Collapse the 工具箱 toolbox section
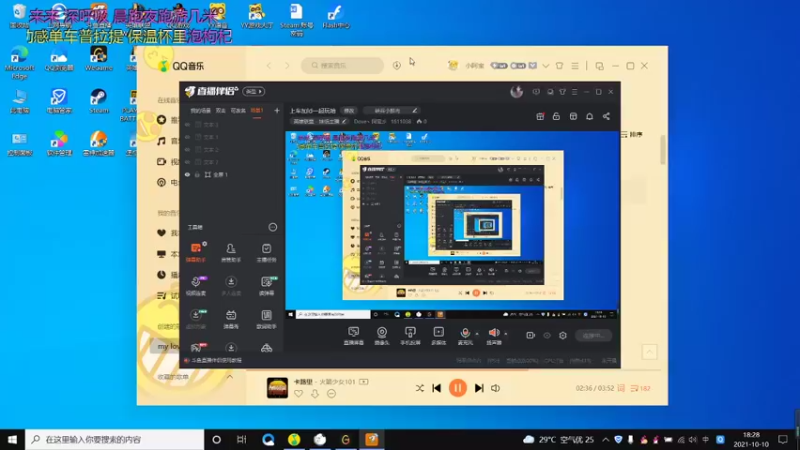Screen dimensions: 800x450 pos(273,227)
